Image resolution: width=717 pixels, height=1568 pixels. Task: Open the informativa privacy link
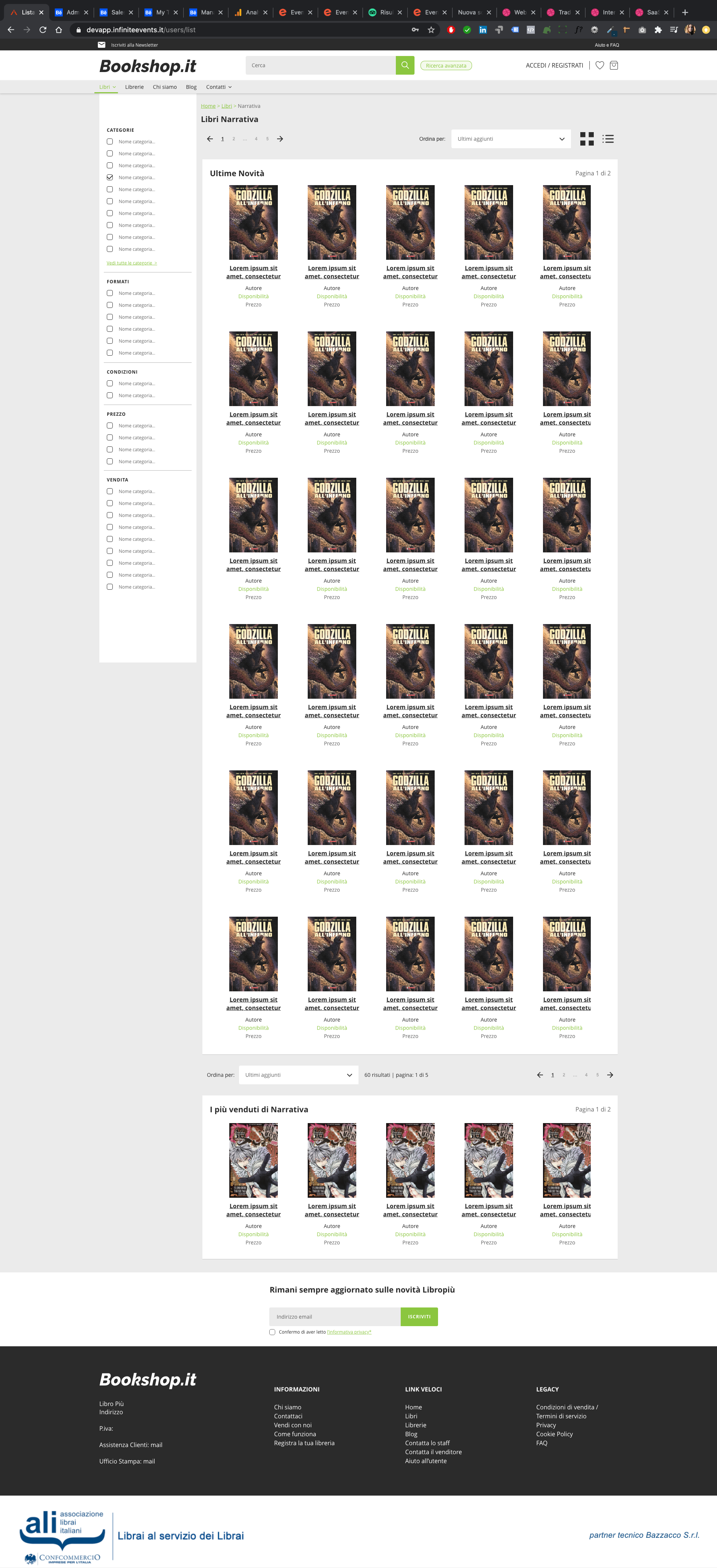pos(349,1332)
